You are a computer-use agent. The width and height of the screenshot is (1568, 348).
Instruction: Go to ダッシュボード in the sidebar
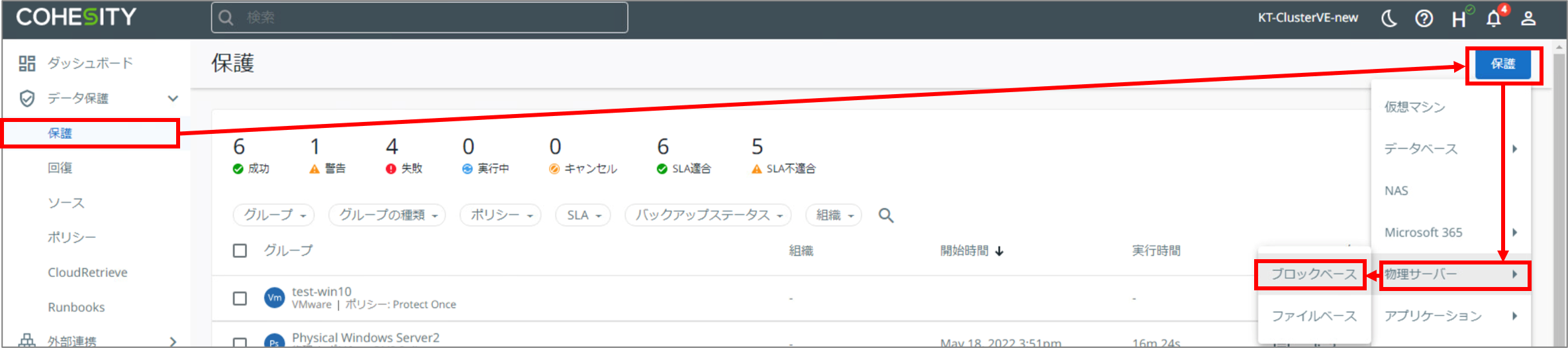coord(90,63)
